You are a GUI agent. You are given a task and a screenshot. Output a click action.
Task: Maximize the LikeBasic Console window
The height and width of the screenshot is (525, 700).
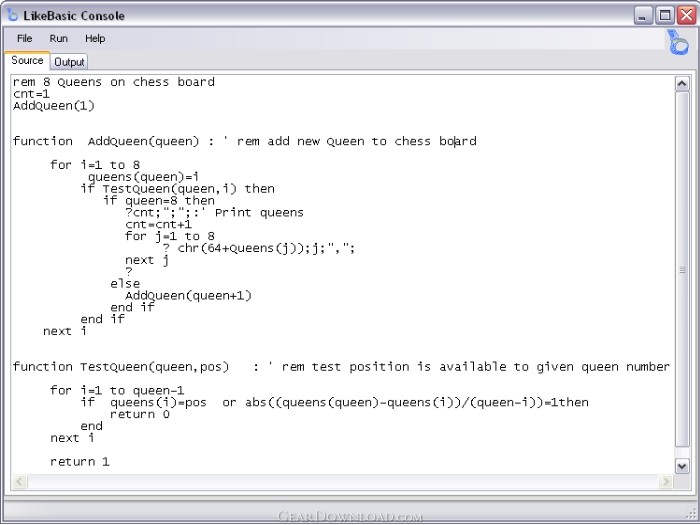(665, 16)
